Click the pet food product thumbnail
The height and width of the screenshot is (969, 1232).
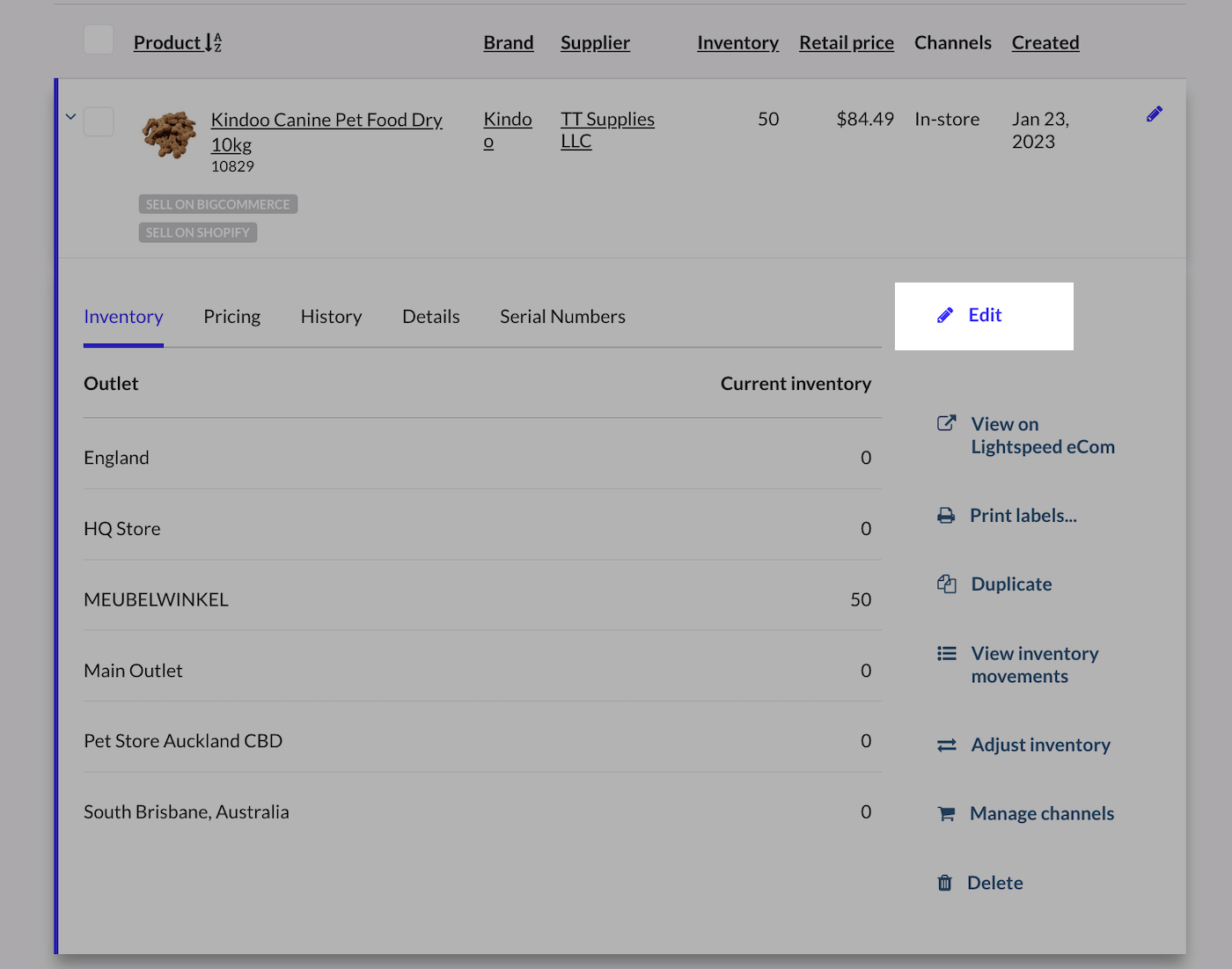pos(169,135)
